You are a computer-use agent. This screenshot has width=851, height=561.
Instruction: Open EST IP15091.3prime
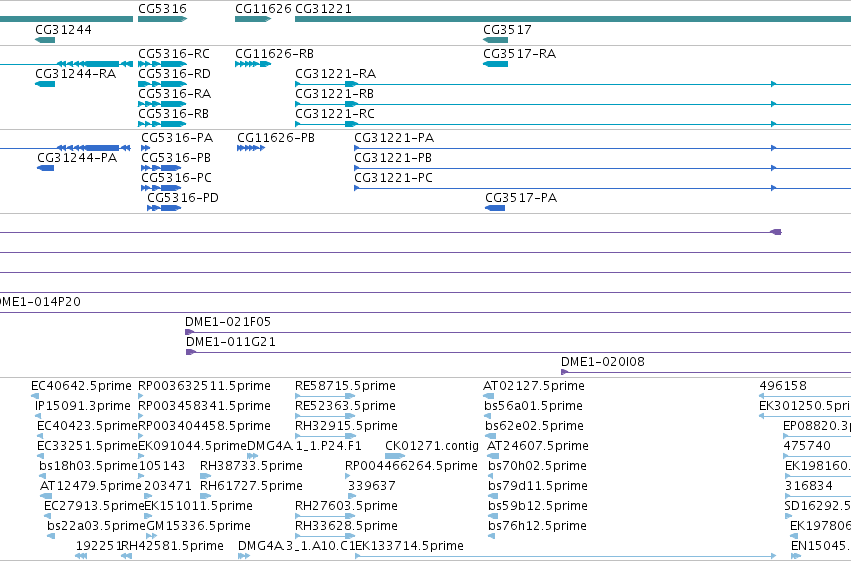pyautogui.click(x=82, y=406)
